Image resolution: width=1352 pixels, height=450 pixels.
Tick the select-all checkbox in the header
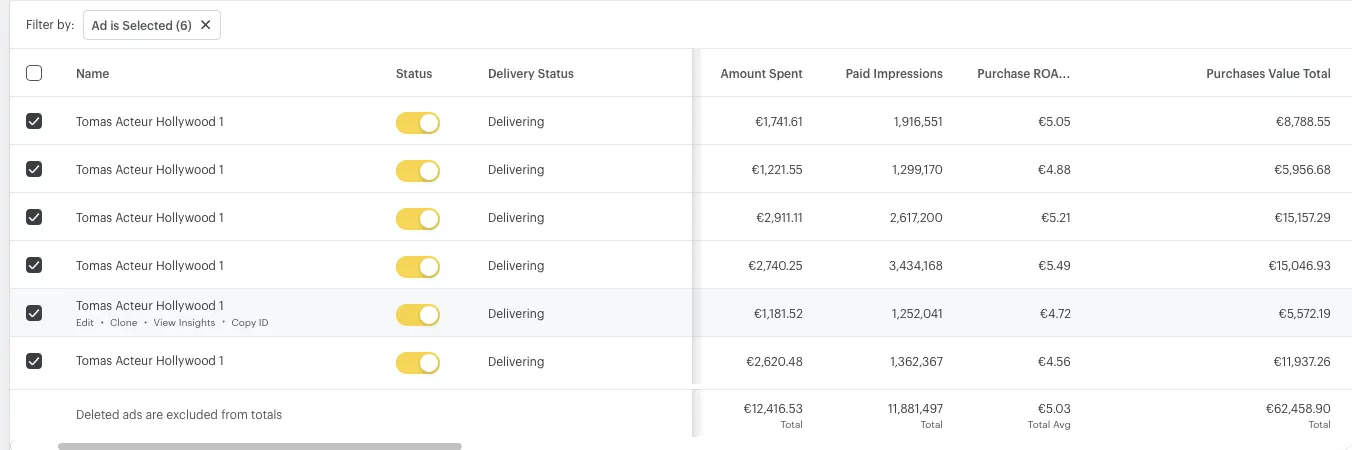(x=34, y=73)
